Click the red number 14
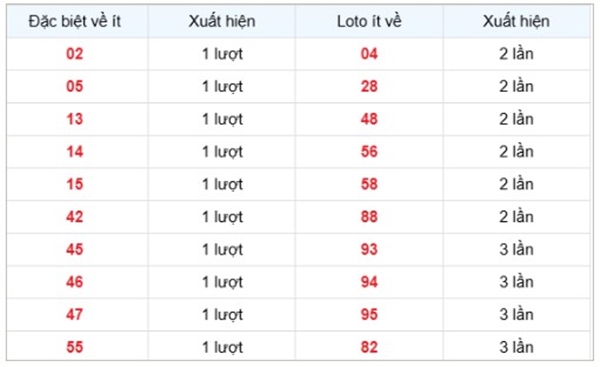This screenshot has width=600, height=367. 75,152
